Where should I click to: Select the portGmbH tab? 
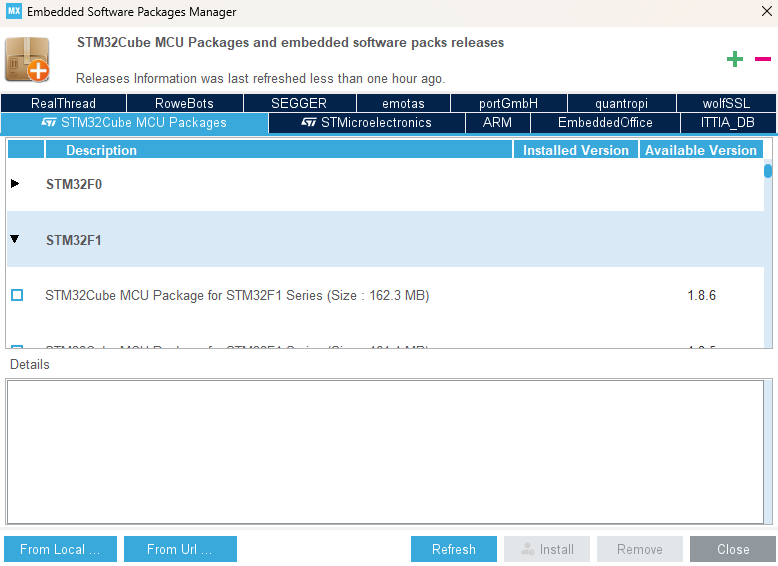[x=508, y=103]
